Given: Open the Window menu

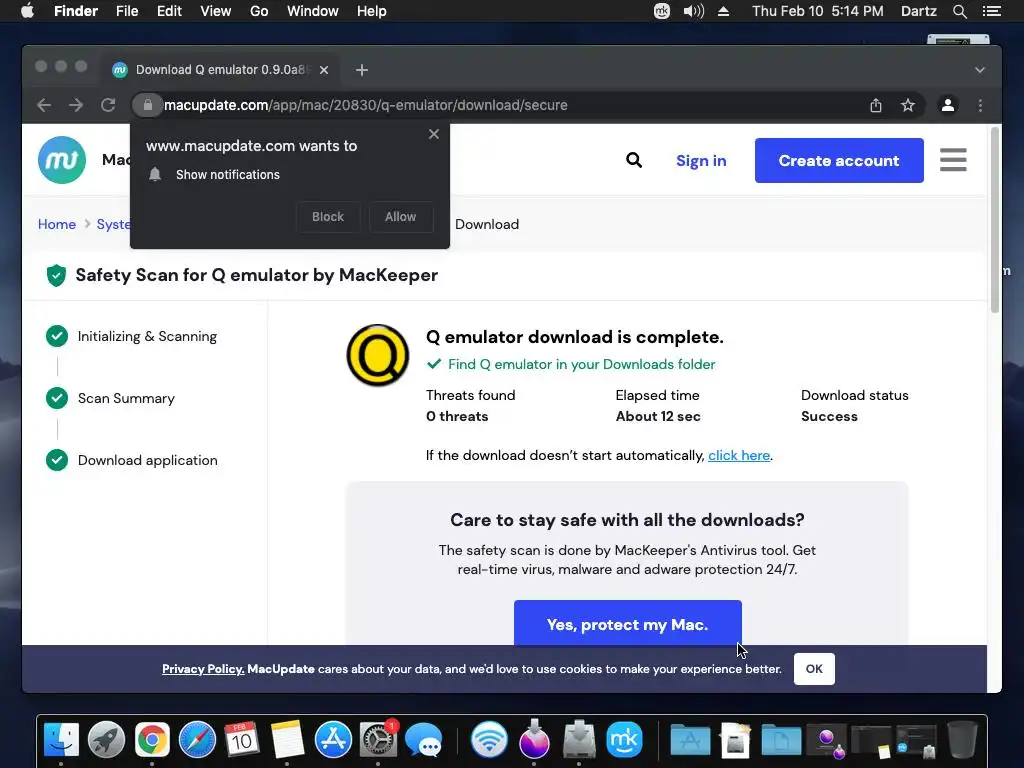Looking at the screenshot, I should pos(313,11).
